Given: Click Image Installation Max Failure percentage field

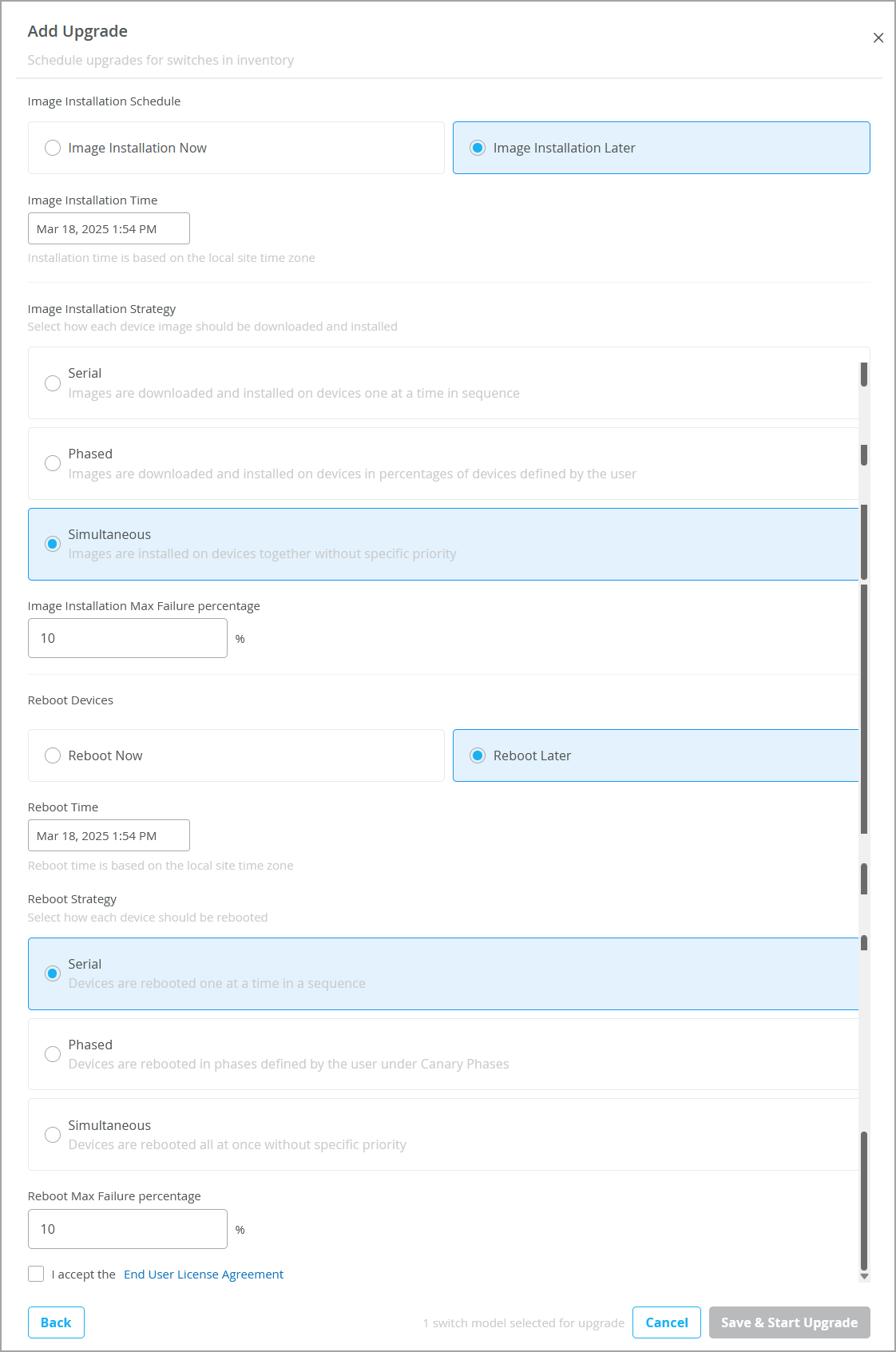Looking at the screenshot, I should (x=128, y=638).
